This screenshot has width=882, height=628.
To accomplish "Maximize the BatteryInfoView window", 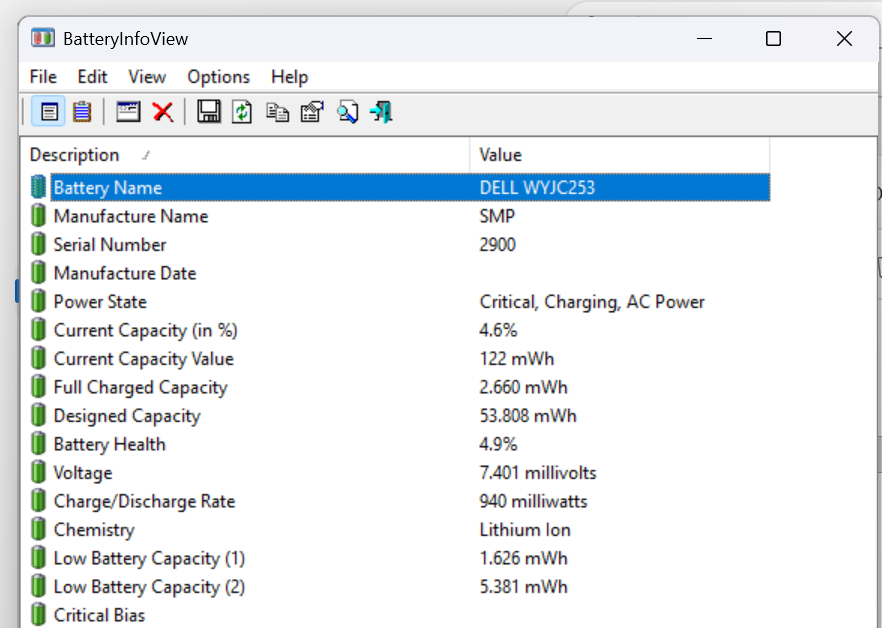I will pyautogui.click(x=773, y=39).
